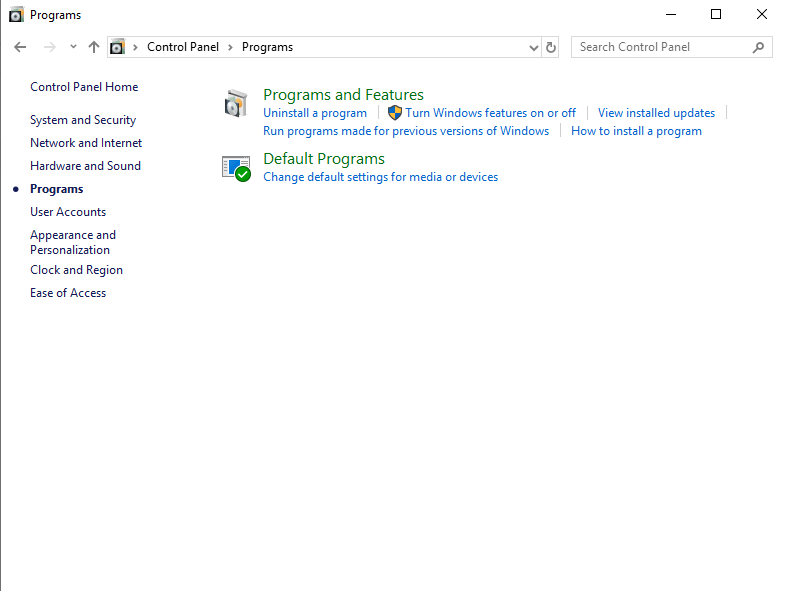Open Default Programs heading
This screenshot has width=785, height=591.
coord(324,159)
